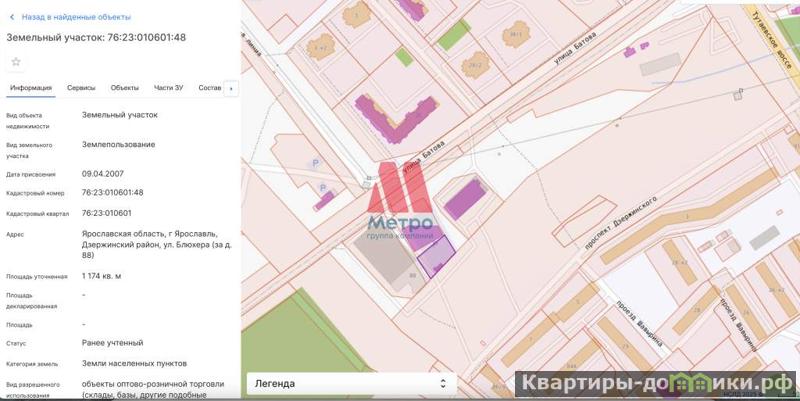Select the purple rectangular building right of Metro logo
Viewport: 800px width, 401px height.
(462, 198)
